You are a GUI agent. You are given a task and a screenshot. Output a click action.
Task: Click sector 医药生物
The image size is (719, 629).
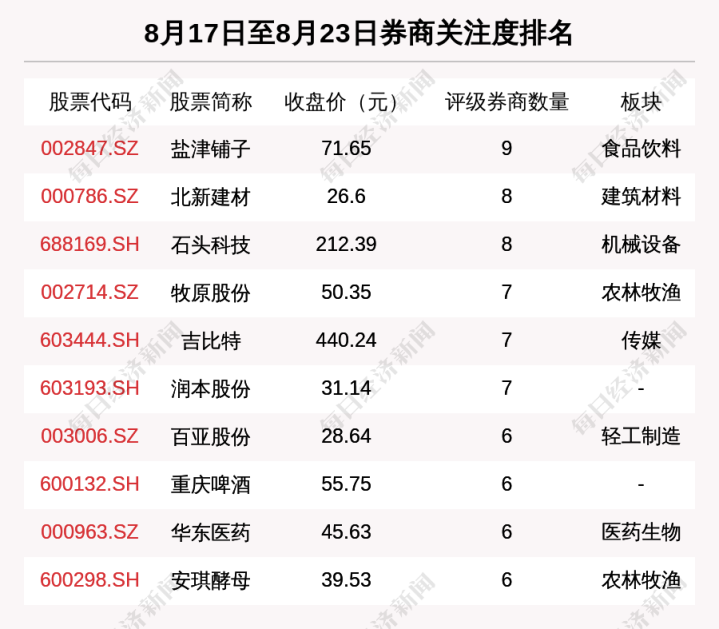coord(641,532)
